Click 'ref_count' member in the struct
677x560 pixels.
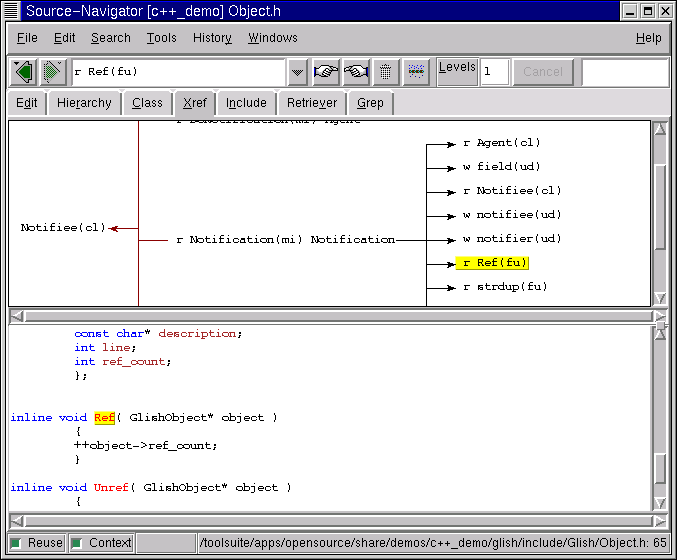tap(133, 362)
